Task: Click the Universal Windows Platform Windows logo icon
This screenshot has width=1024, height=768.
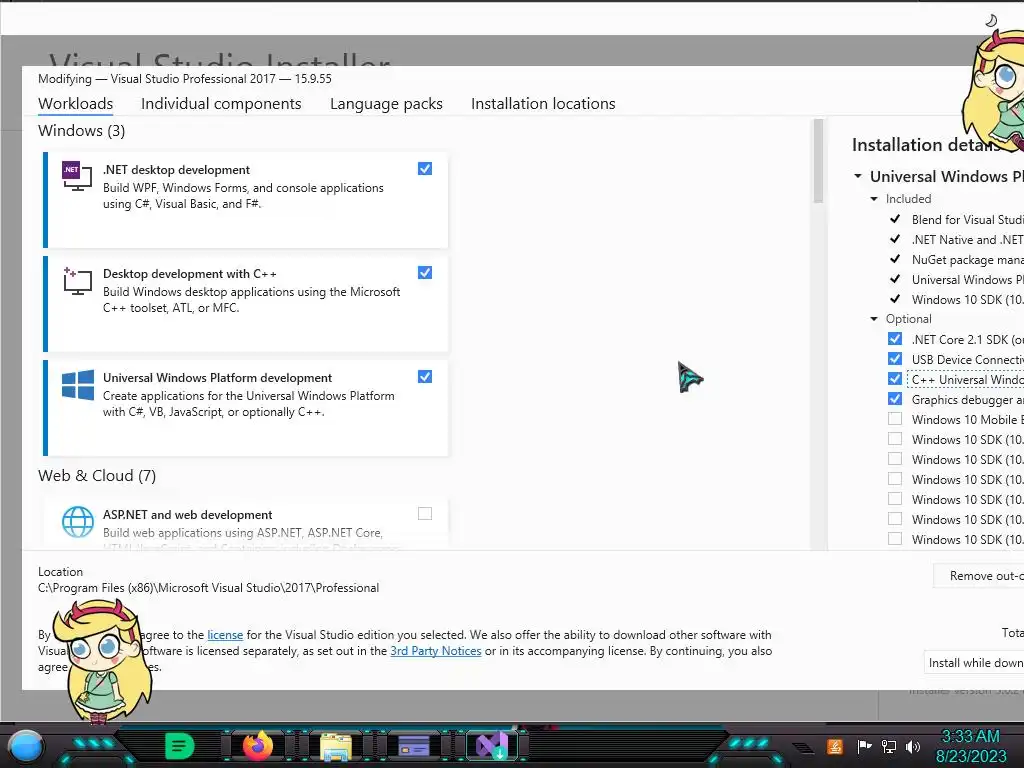Action: (x=78, y=385)
